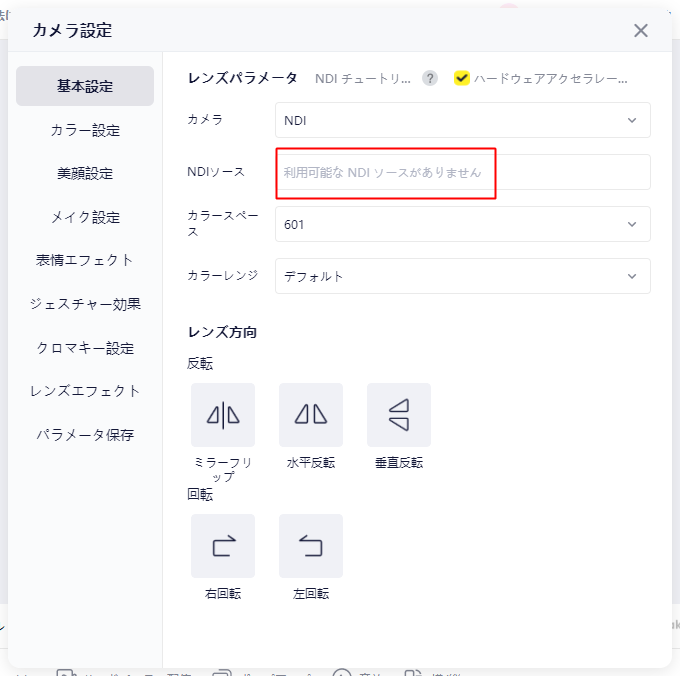Viewport: 680px width, 676px height.
Task: Open the NDI チュートリアル link
Action: 364,78
